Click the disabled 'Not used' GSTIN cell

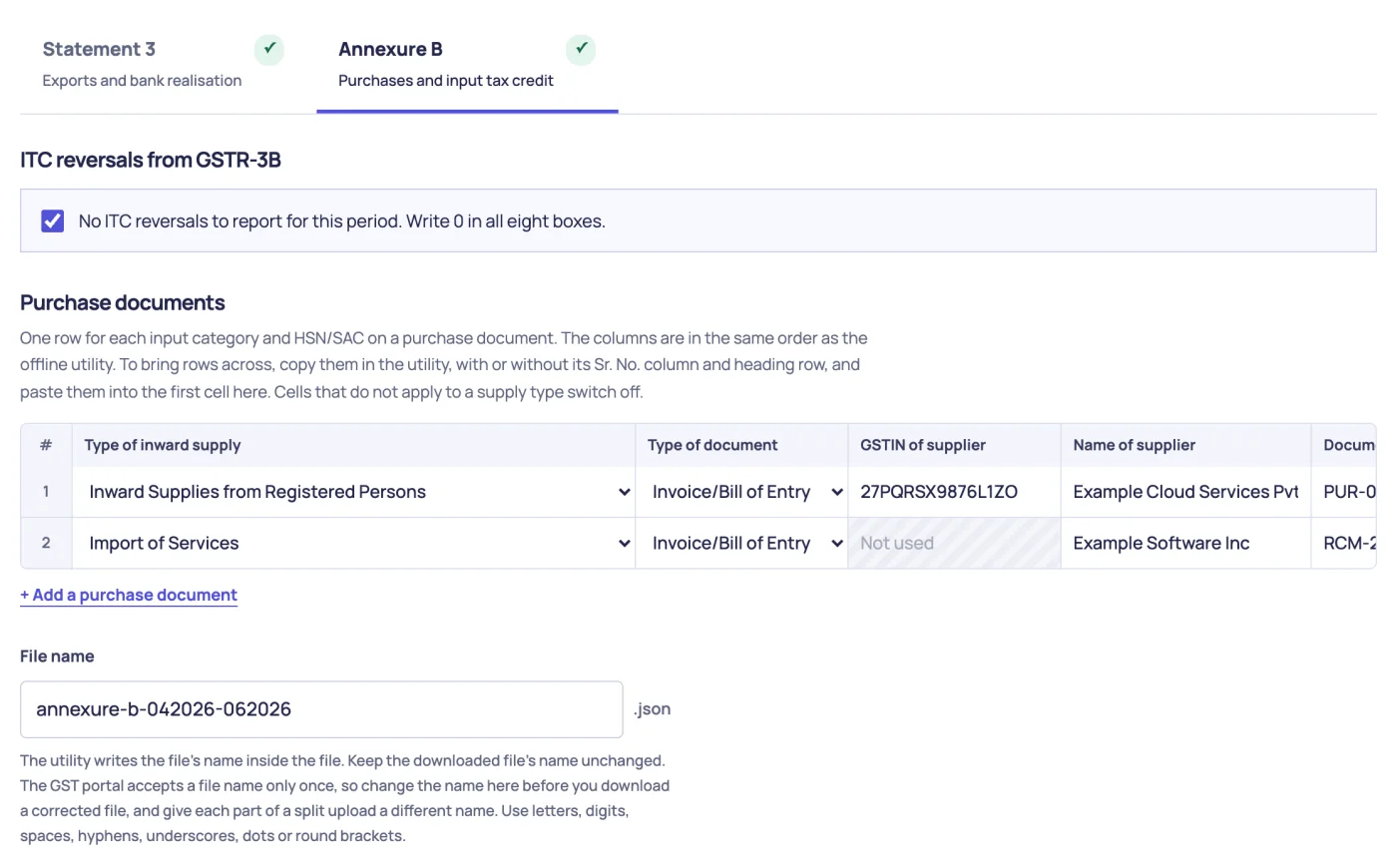coord(954,543)
